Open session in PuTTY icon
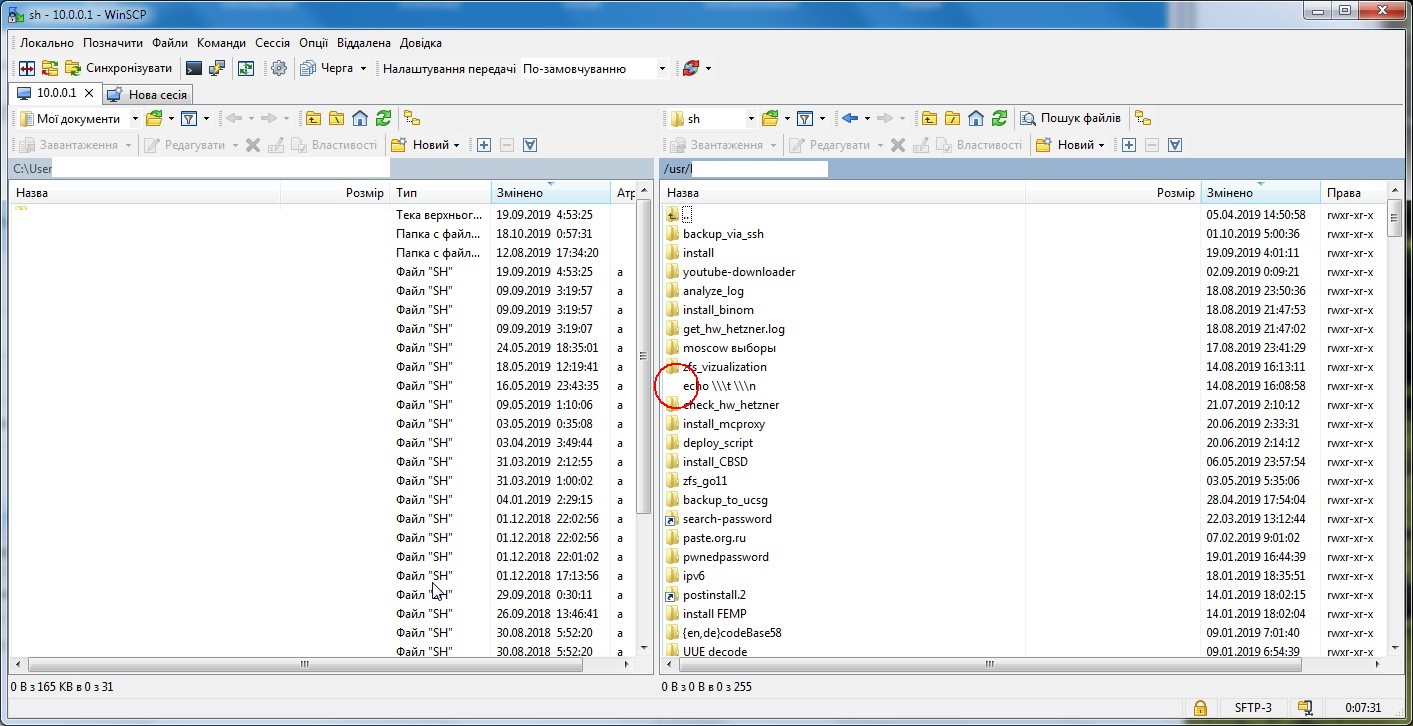The image size is (1413, 726). (217, 68)
